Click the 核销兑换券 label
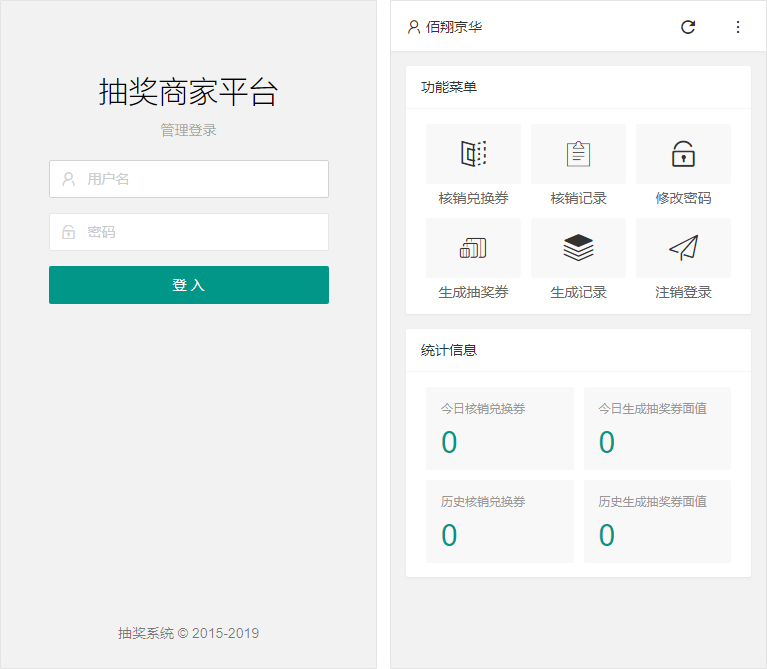Image resolution: width=767 pixels, height=669 pixels. (473, 198)
